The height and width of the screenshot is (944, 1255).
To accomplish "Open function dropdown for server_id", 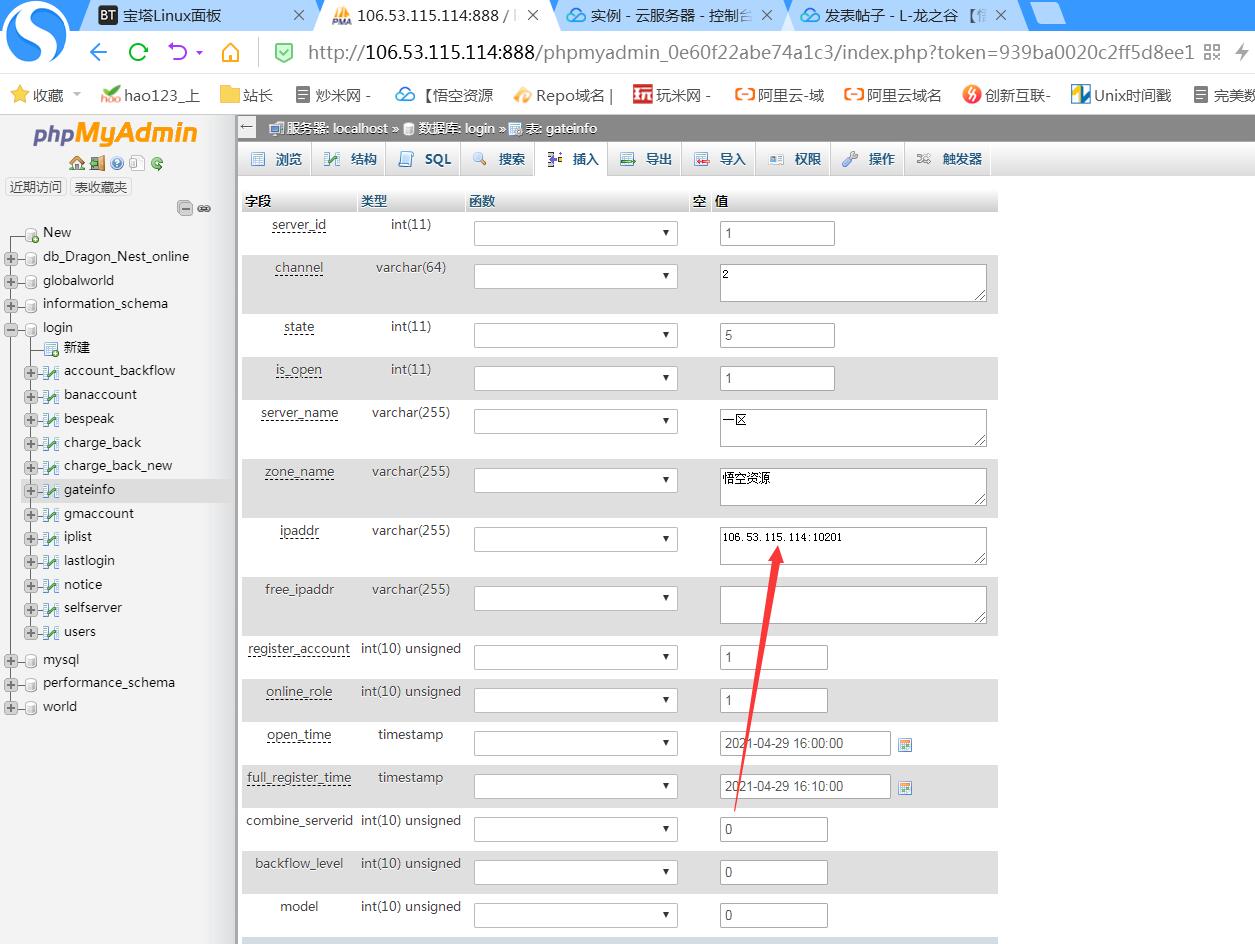I will coord(575,233).
